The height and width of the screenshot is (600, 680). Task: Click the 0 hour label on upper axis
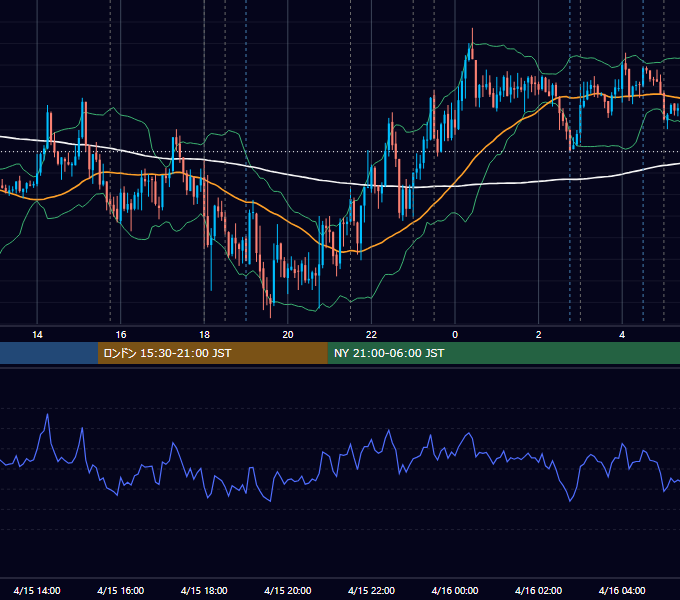455,335
